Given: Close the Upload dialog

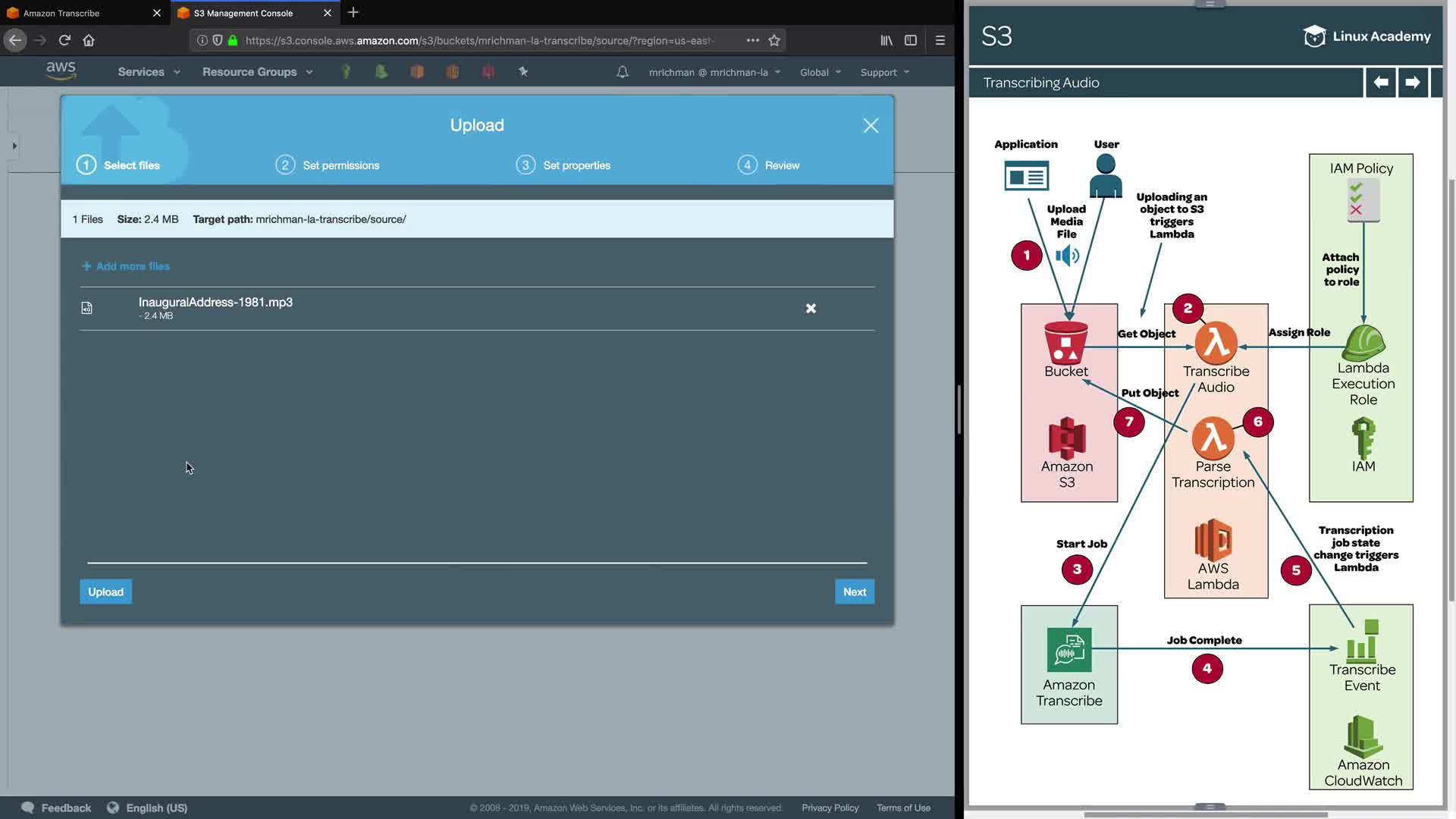Looking at the screenshot, I should [871, 126].
